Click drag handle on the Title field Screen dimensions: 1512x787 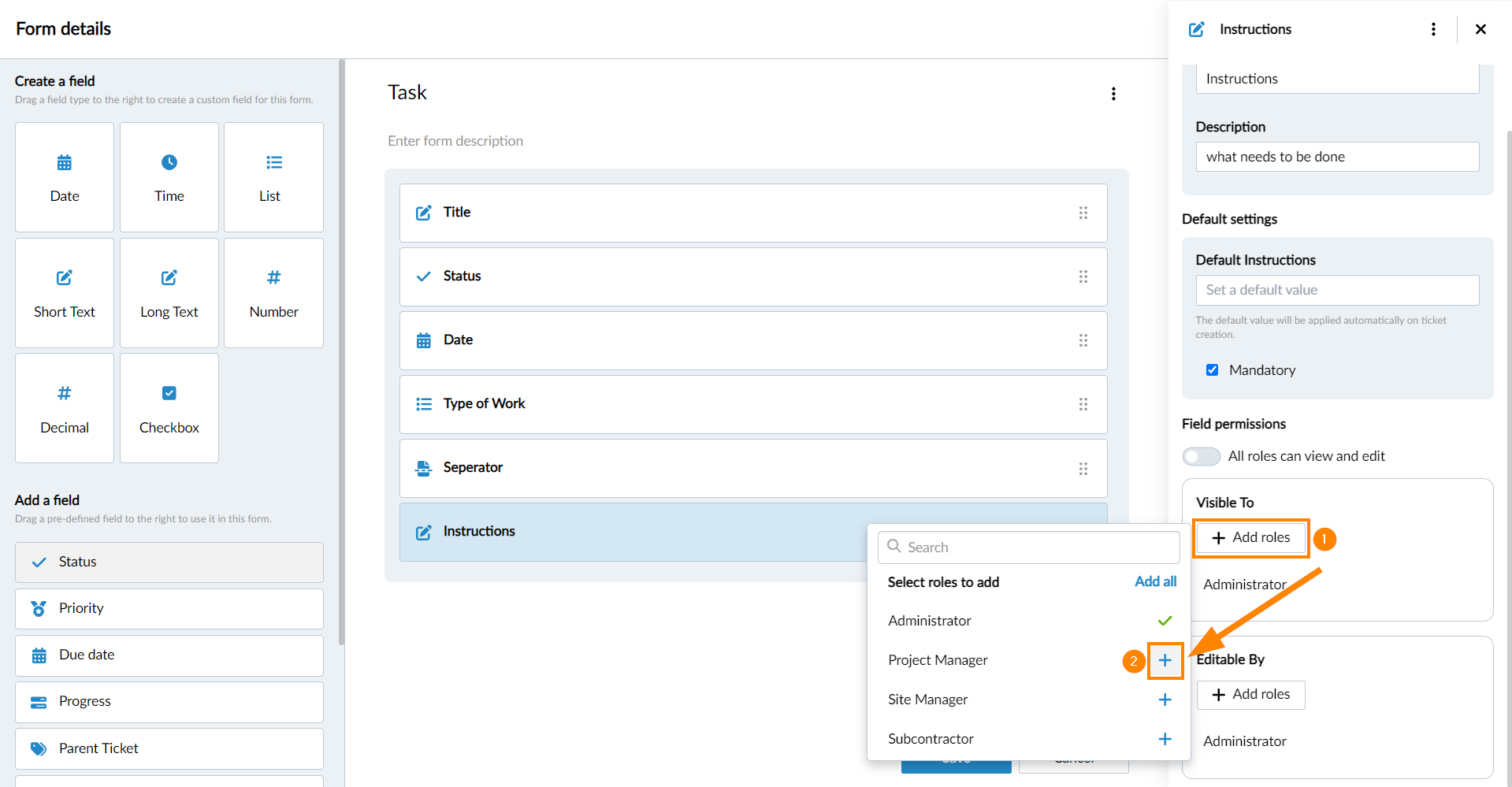click(x=1083, y=213)
